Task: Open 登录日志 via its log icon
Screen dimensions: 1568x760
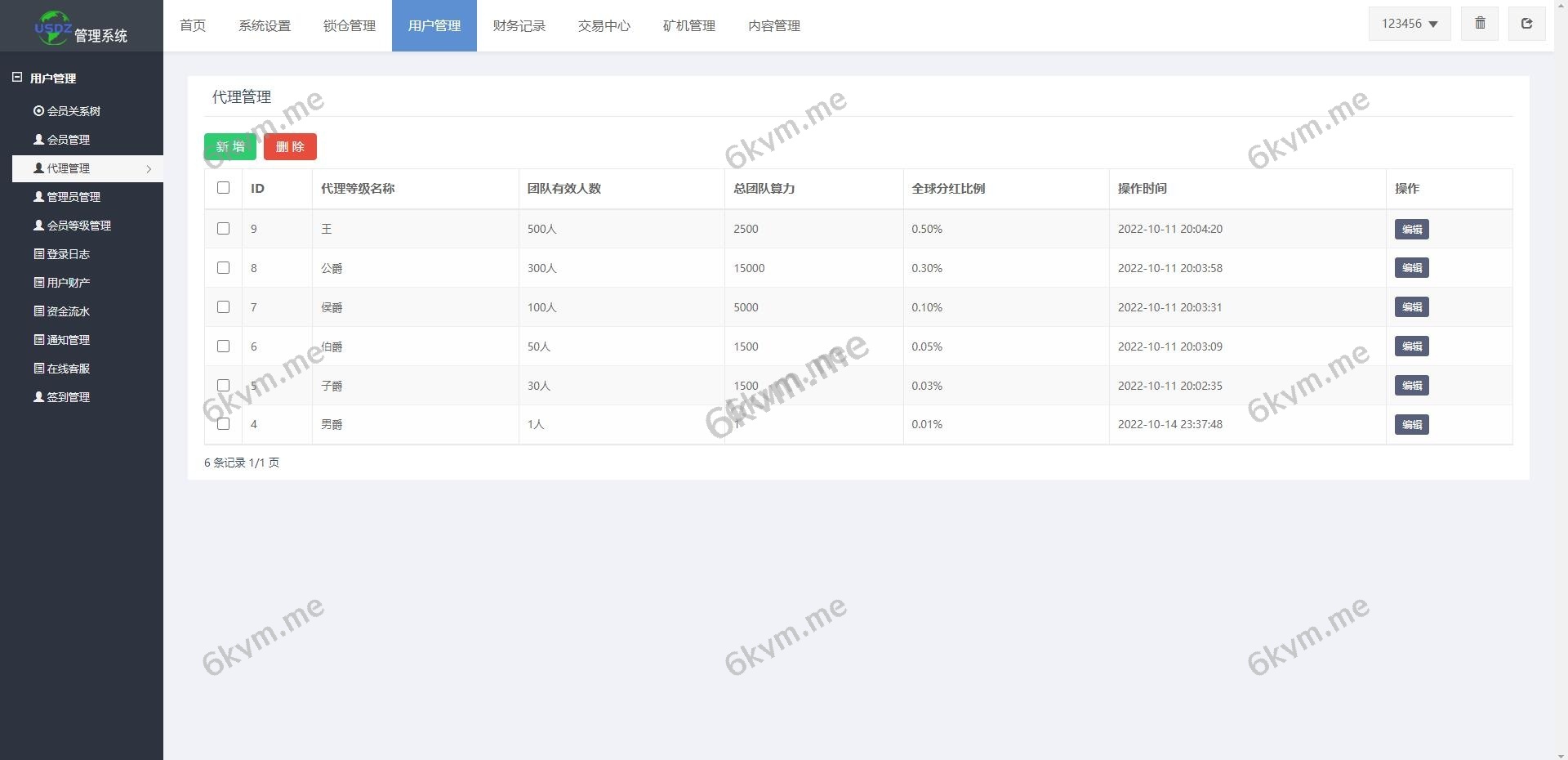Action: pos(37,253)
